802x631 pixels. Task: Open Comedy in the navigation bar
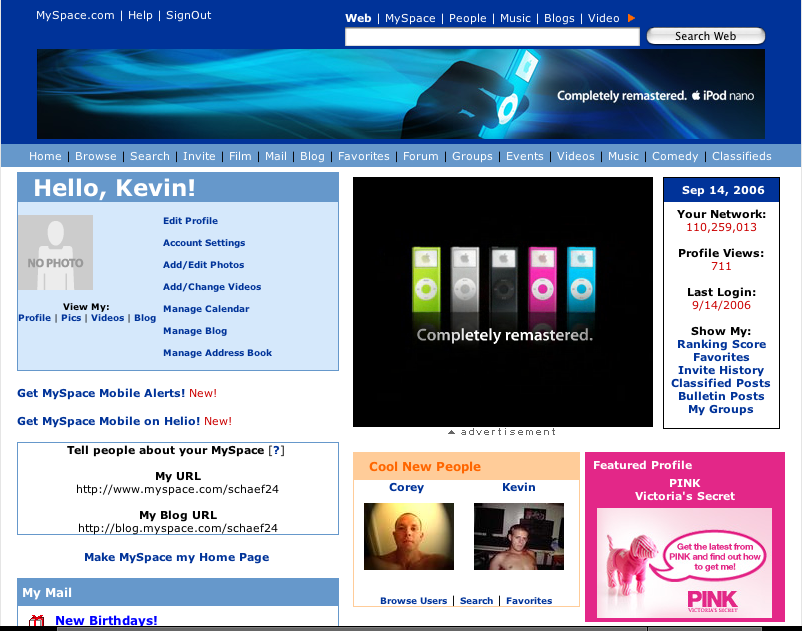675,156
